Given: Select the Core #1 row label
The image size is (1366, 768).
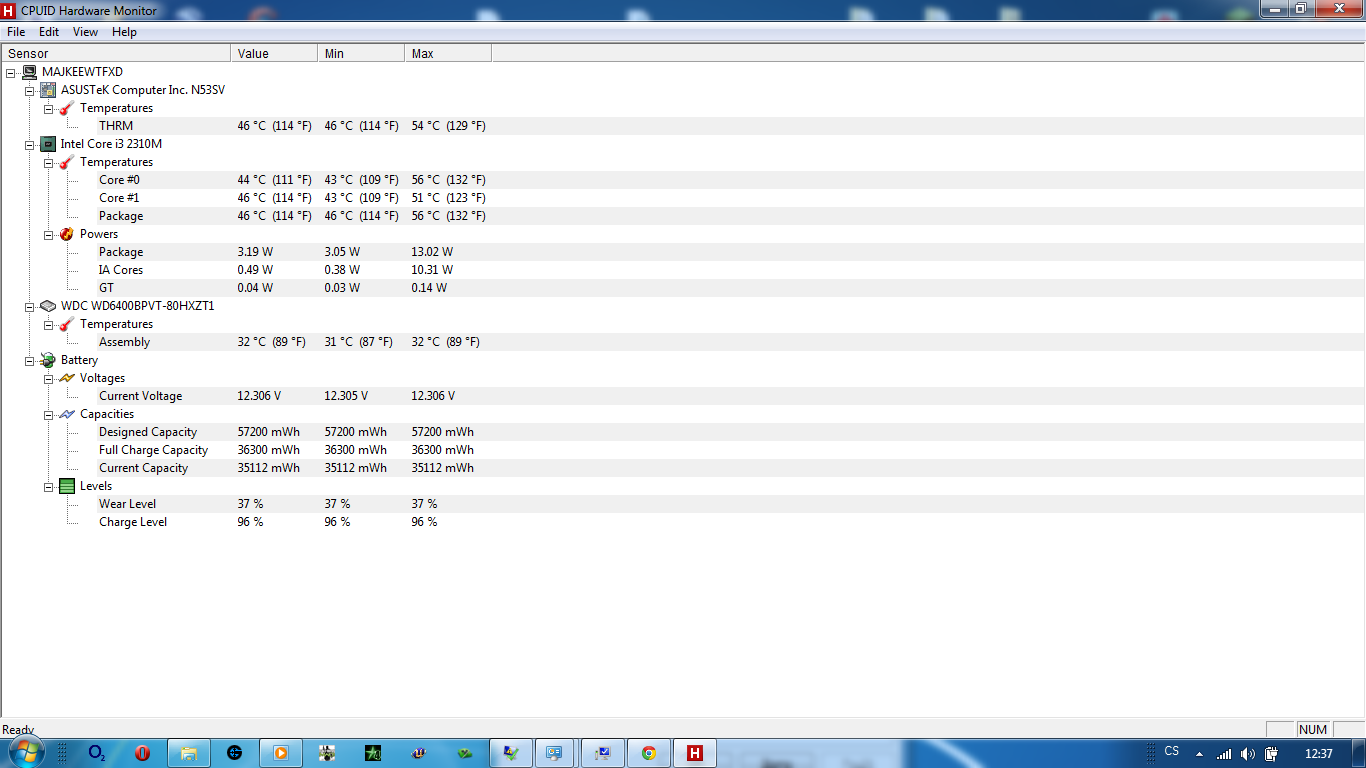Looking at the screenshot, I should [x=119, y=198].
